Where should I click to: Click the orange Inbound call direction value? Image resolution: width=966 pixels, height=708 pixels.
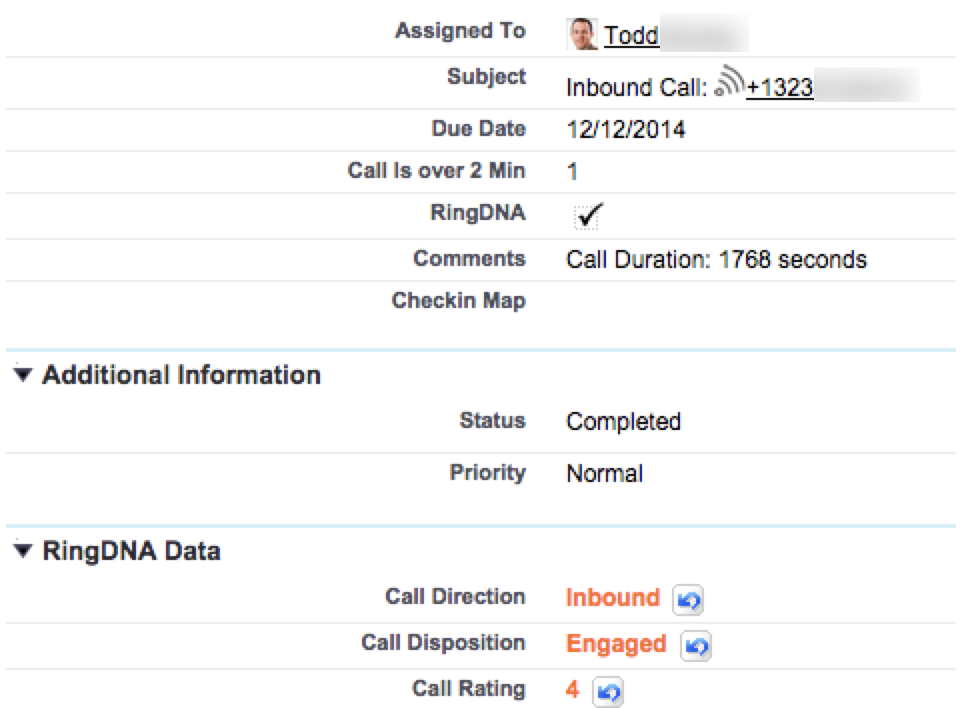point(612,598)
